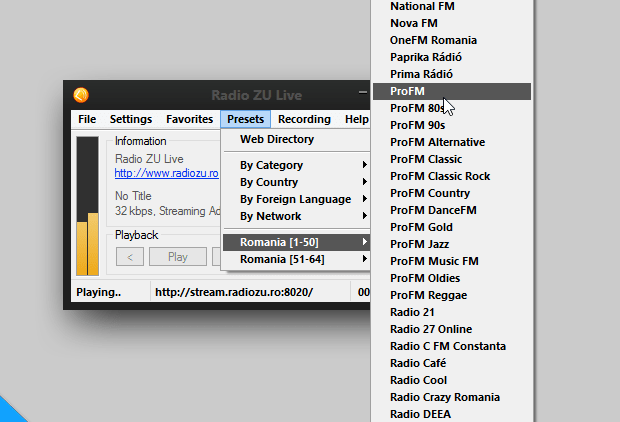This screenshot has width=620, height=422.
Task: Open the Recording menu
Action: tap(304, 119)
